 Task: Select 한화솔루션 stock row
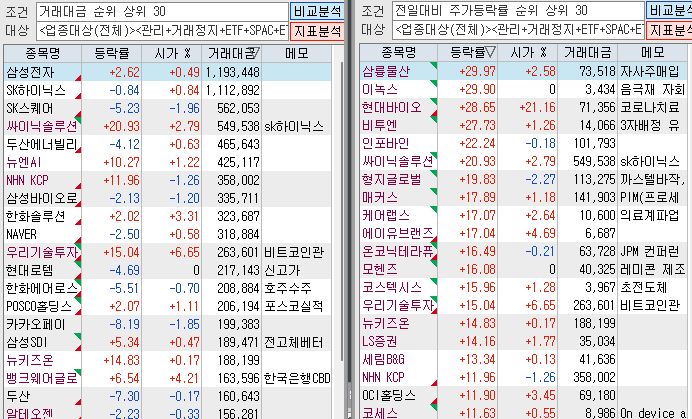168,216
